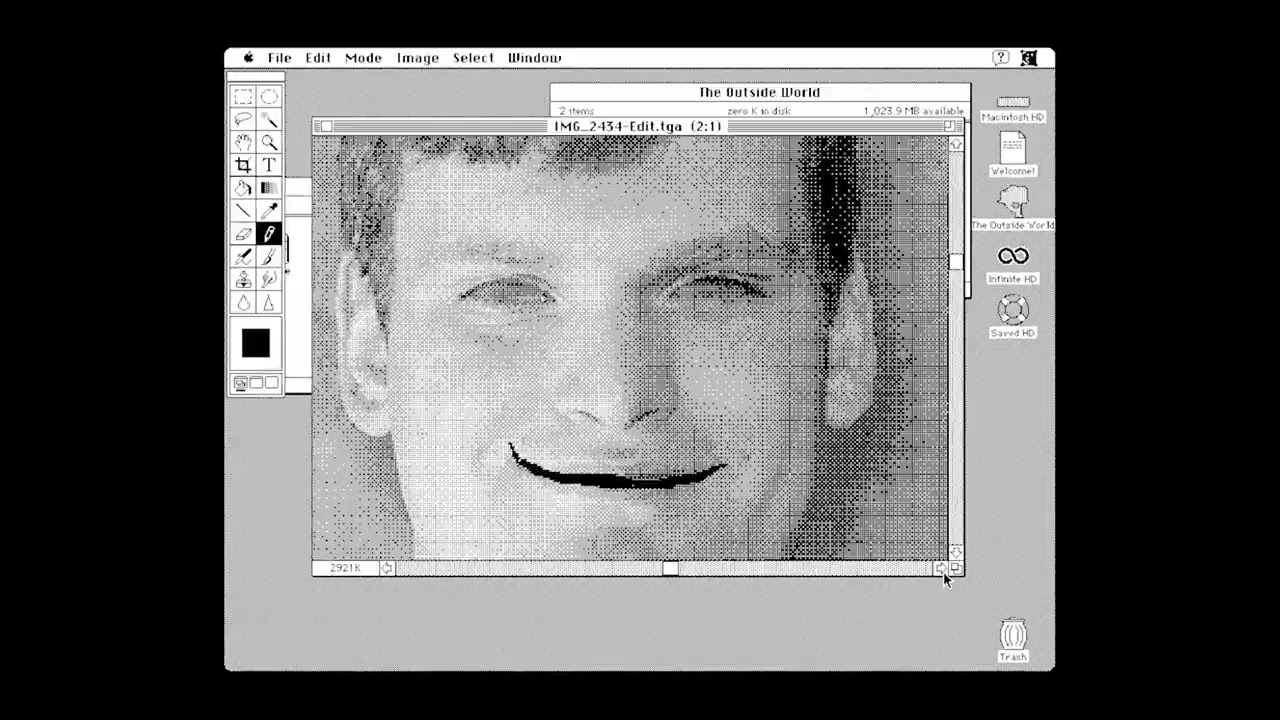Pick the smudge finger tool
The height and width of the screenshot is (720, 1280).
[x=269, y=280]
